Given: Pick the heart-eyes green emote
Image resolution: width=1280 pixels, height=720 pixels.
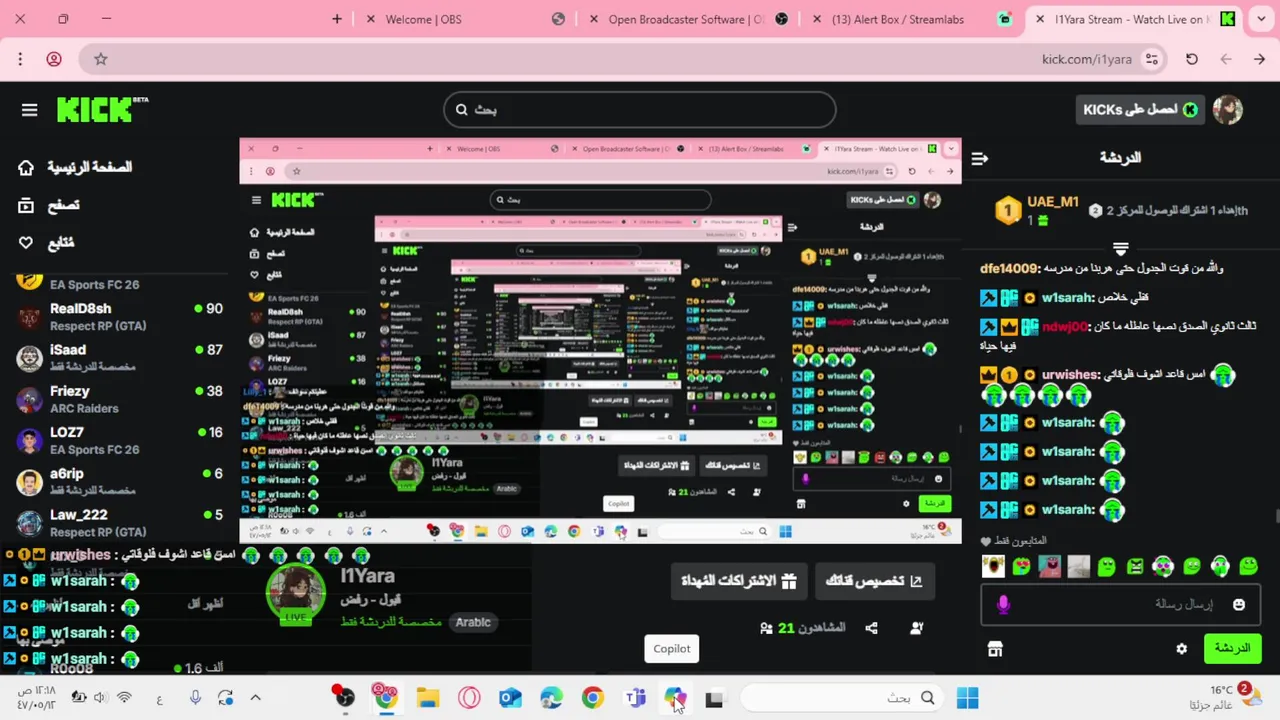Looking at the screenshot, I should [1021, 567].
